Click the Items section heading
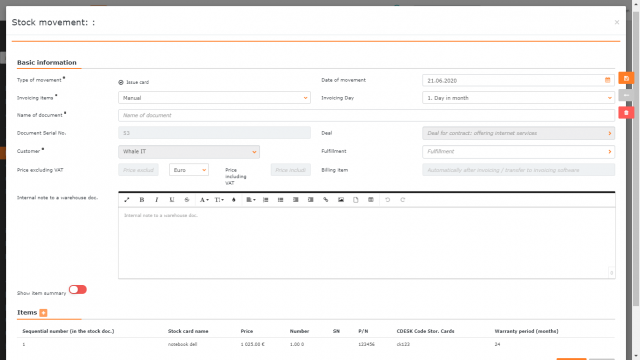The height and width of the screenshot is (360, 640). (27, 312)
